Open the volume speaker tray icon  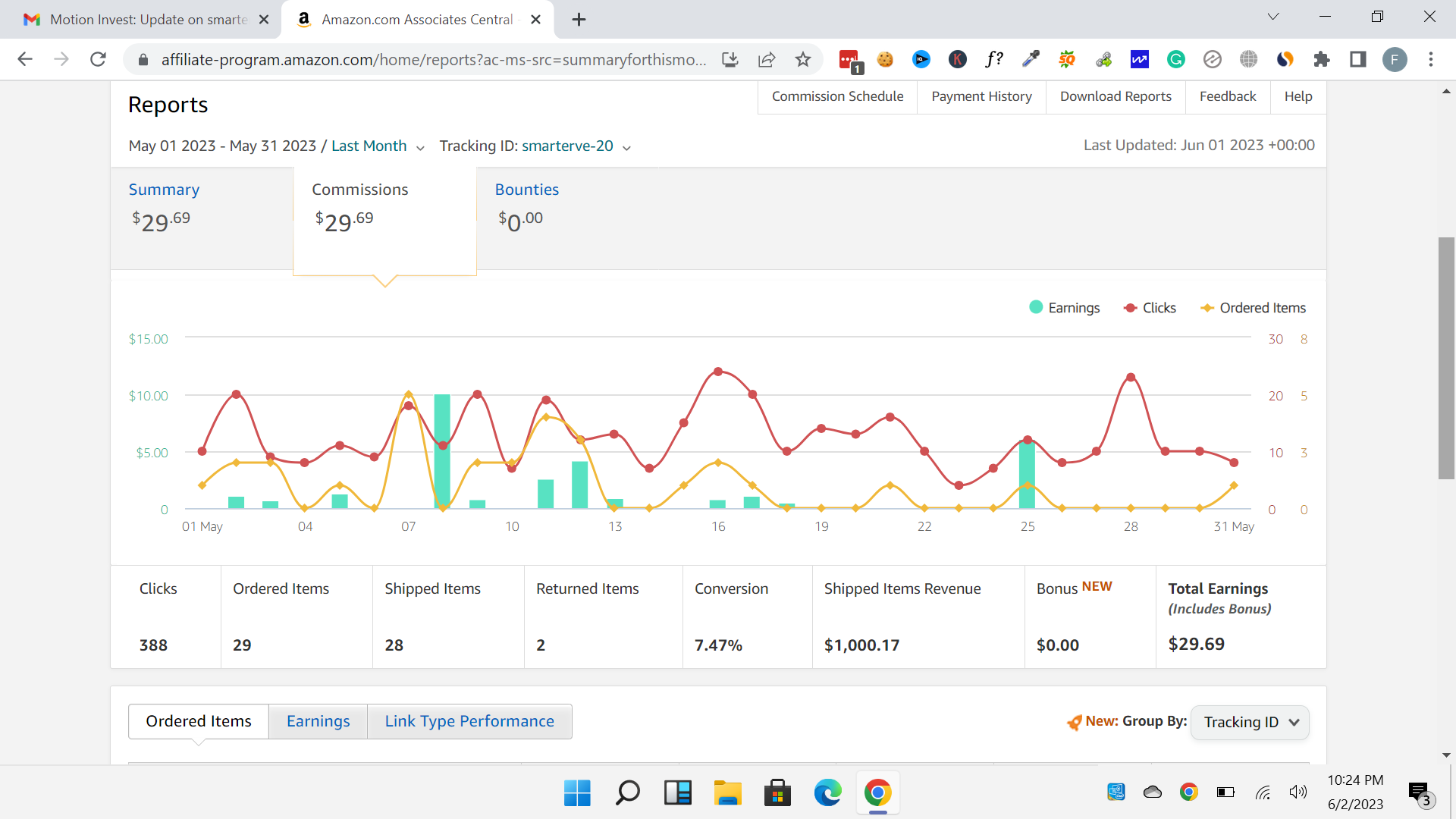1298,792
